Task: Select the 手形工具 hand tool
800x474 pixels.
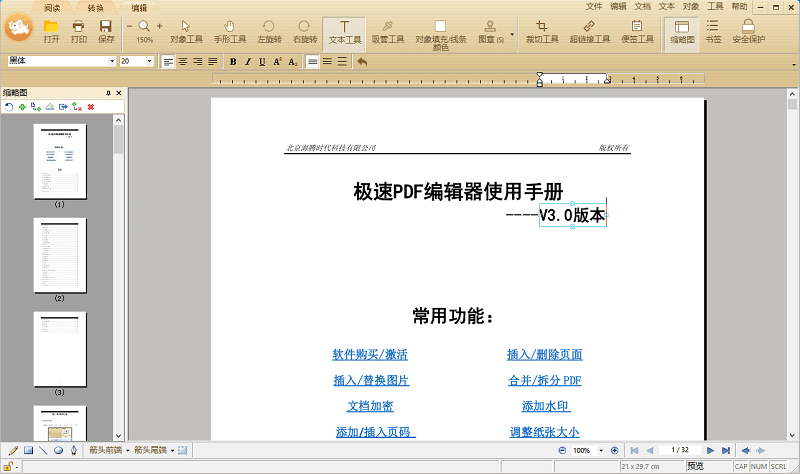Action: (228, 31)
